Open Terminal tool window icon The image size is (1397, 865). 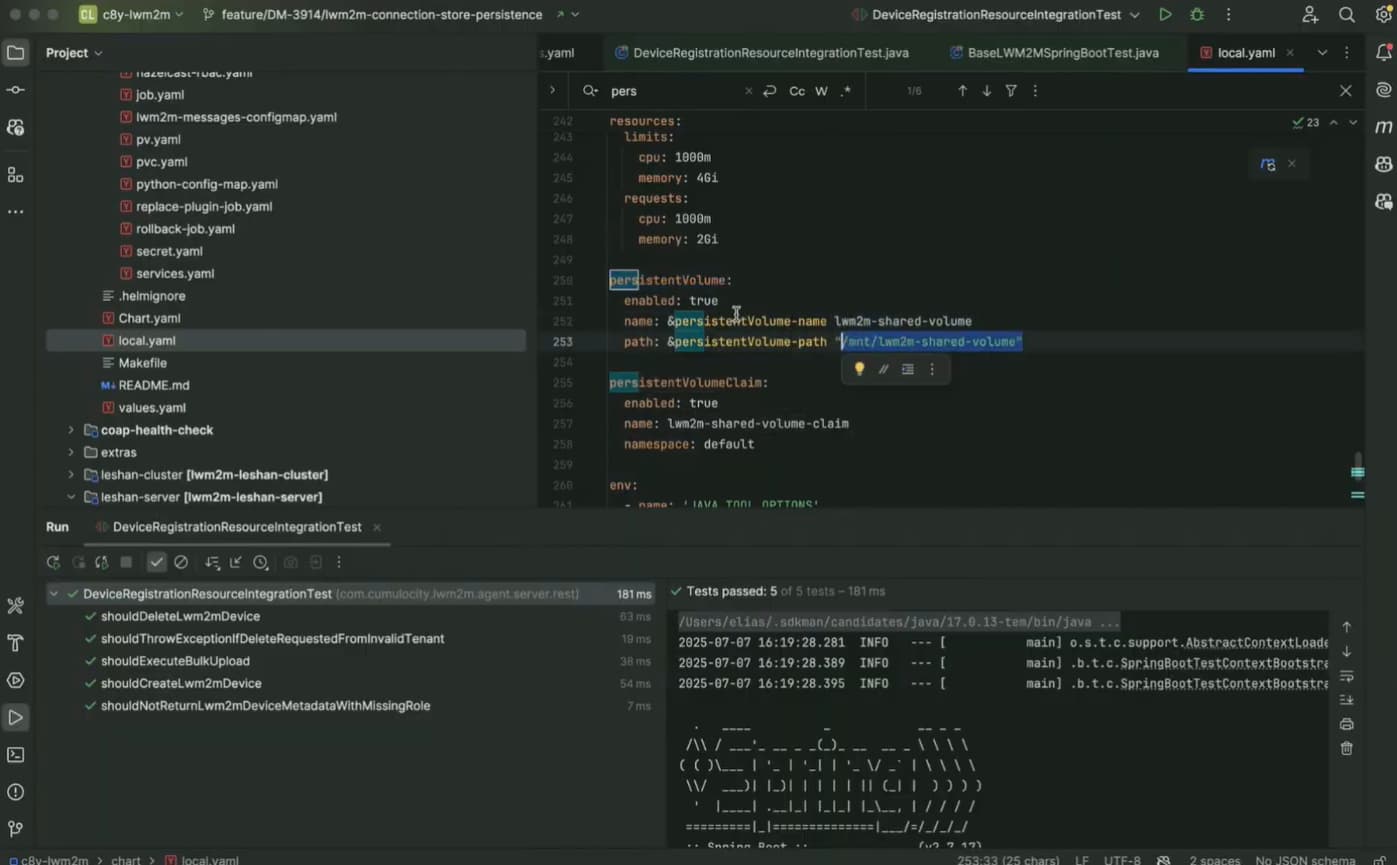coord(15,755)
